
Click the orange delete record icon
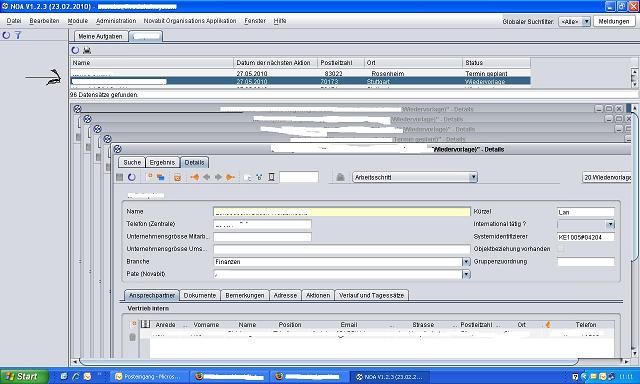coord(178,177)
